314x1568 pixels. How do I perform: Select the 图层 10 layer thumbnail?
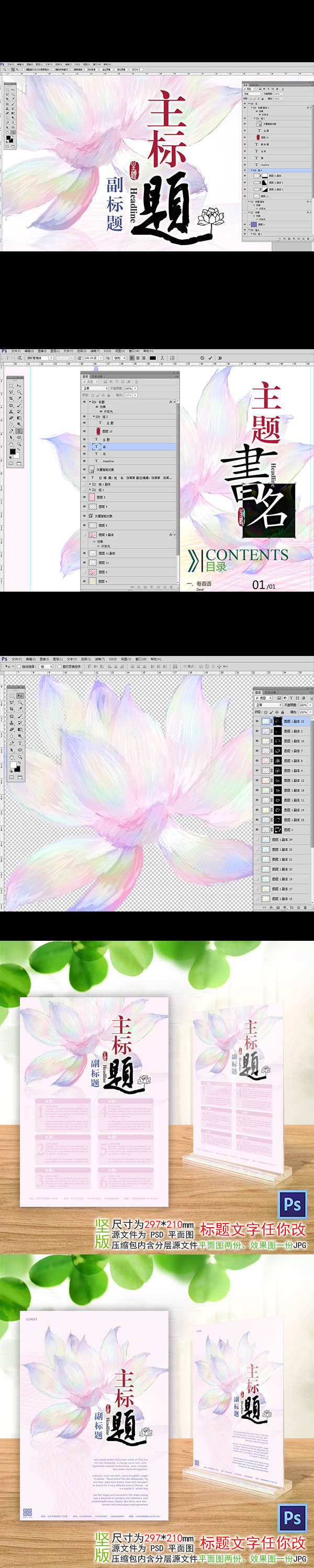(x=98, y=431)
